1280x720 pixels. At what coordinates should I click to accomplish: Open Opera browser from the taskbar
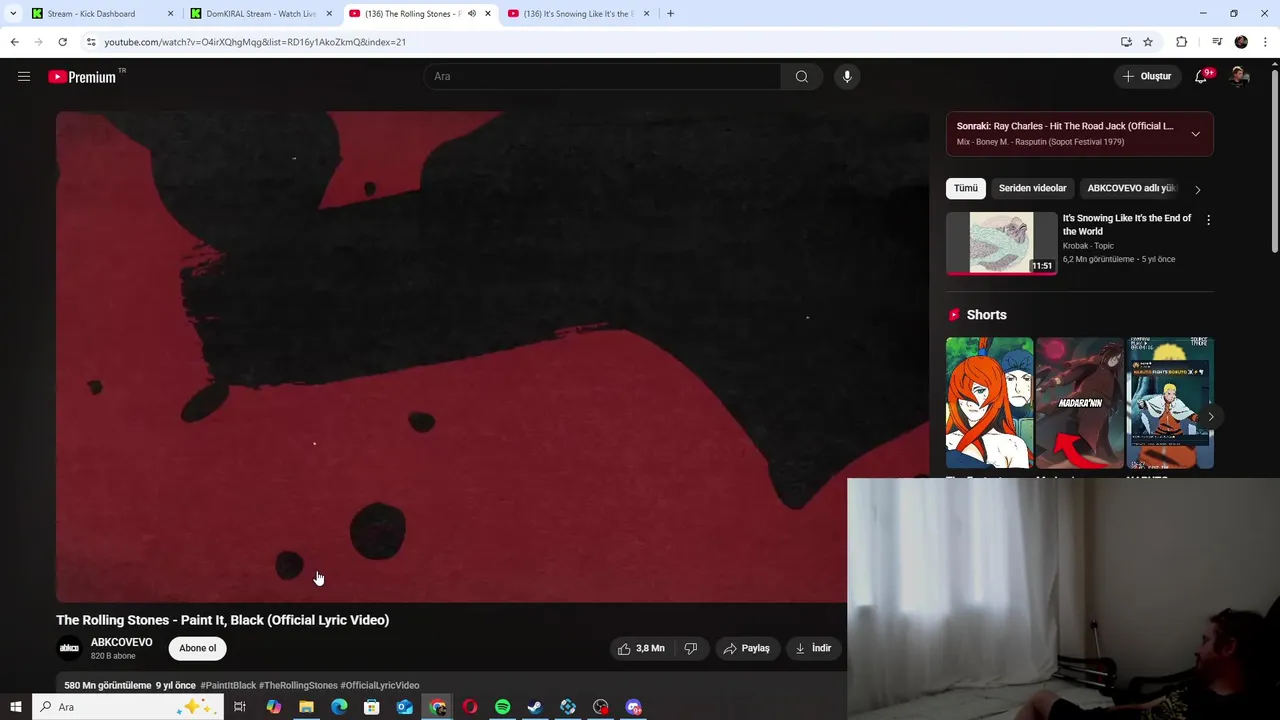click(469, 707)
